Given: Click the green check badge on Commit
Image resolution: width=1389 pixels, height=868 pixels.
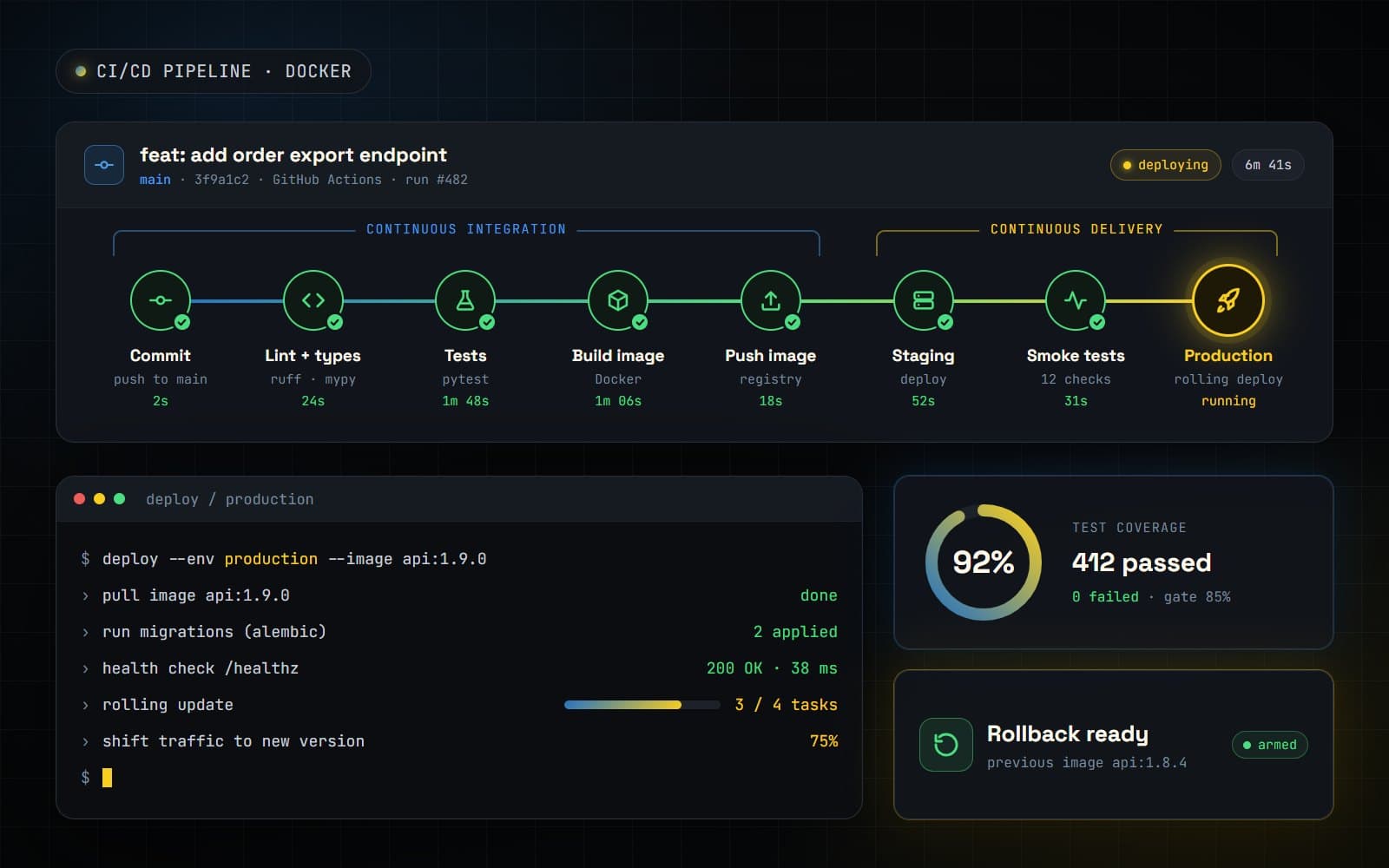Looking at the screenshot, I should (182, 322).
